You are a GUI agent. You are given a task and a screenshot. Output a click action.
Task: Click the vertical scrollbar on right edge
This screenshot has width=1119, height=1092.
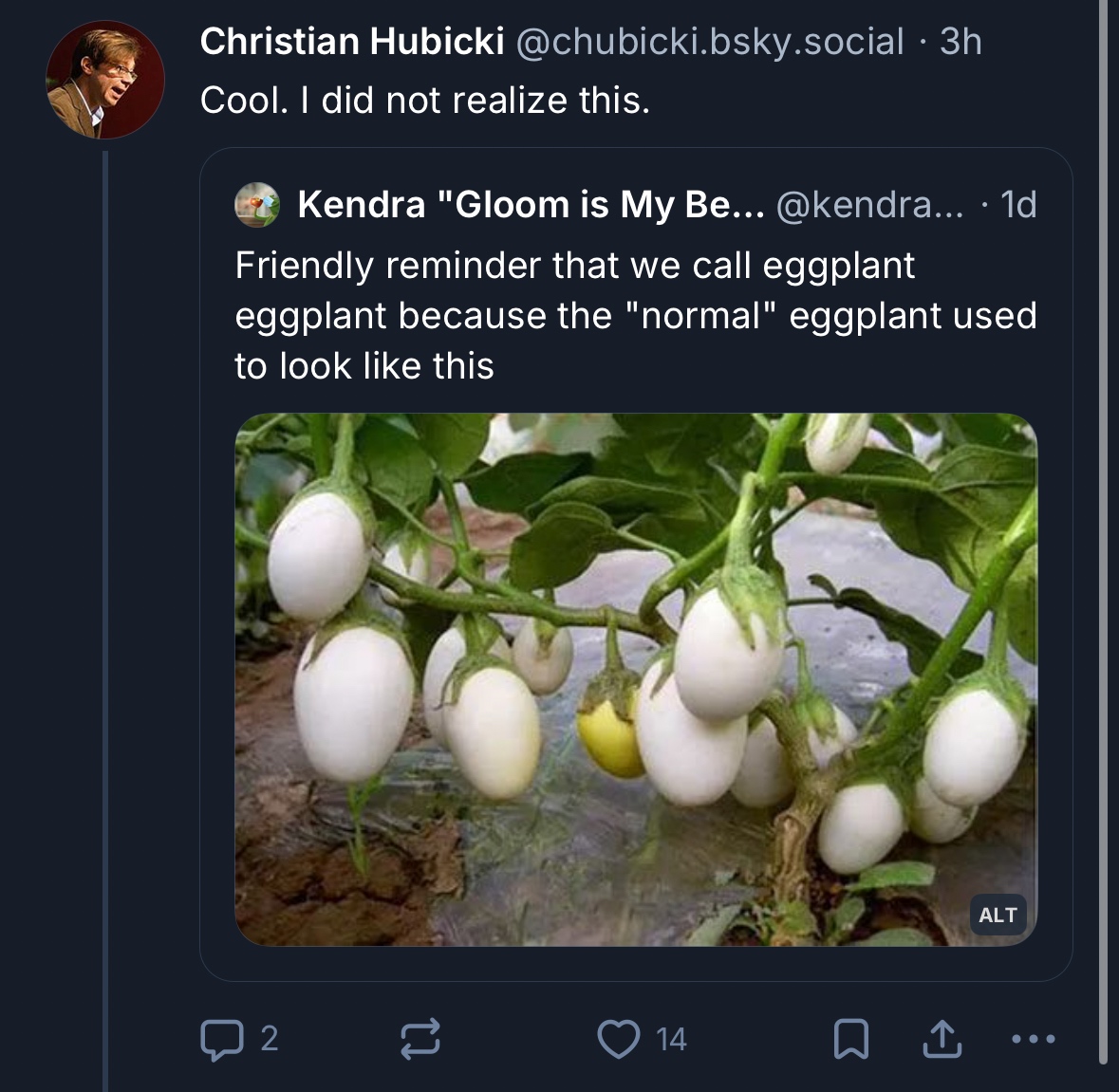(1103, 531)
